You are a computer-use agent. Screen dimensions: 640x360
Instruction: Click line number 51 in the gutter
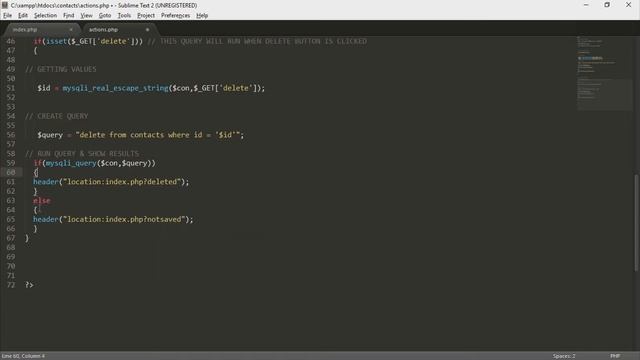tap(11, 88)
